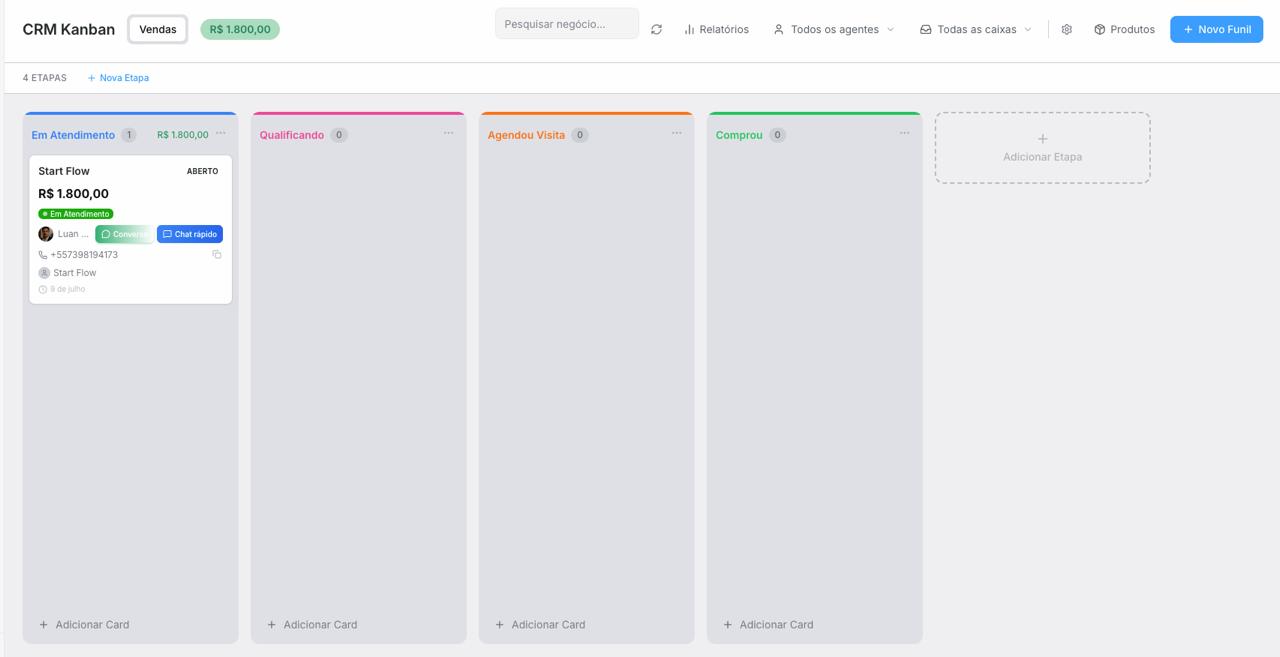Click Luan agent avatar on the card

tap(45, 234)
